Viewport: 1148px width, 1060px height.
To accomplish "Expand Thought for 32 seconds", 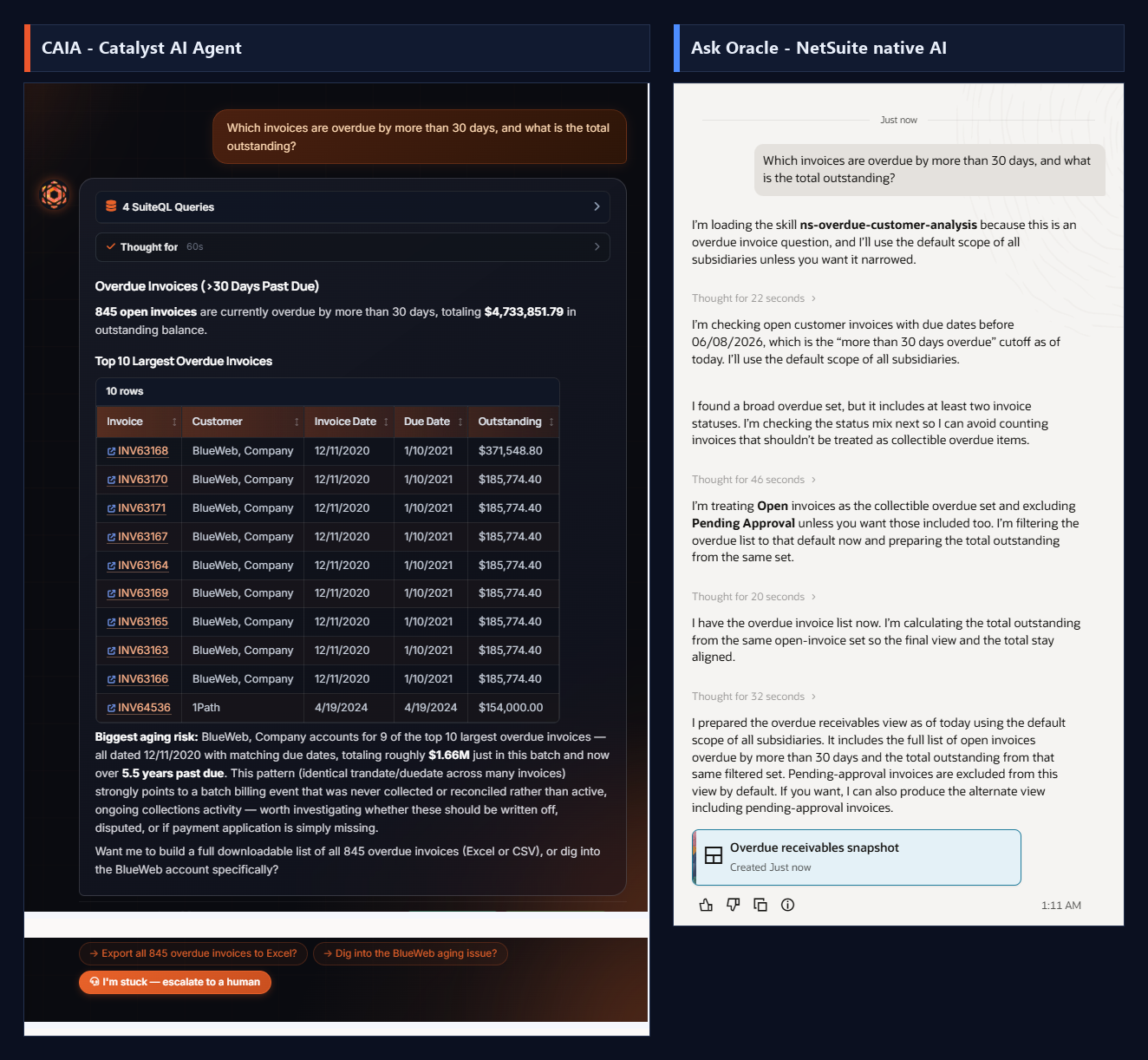I will pos(753,697).
